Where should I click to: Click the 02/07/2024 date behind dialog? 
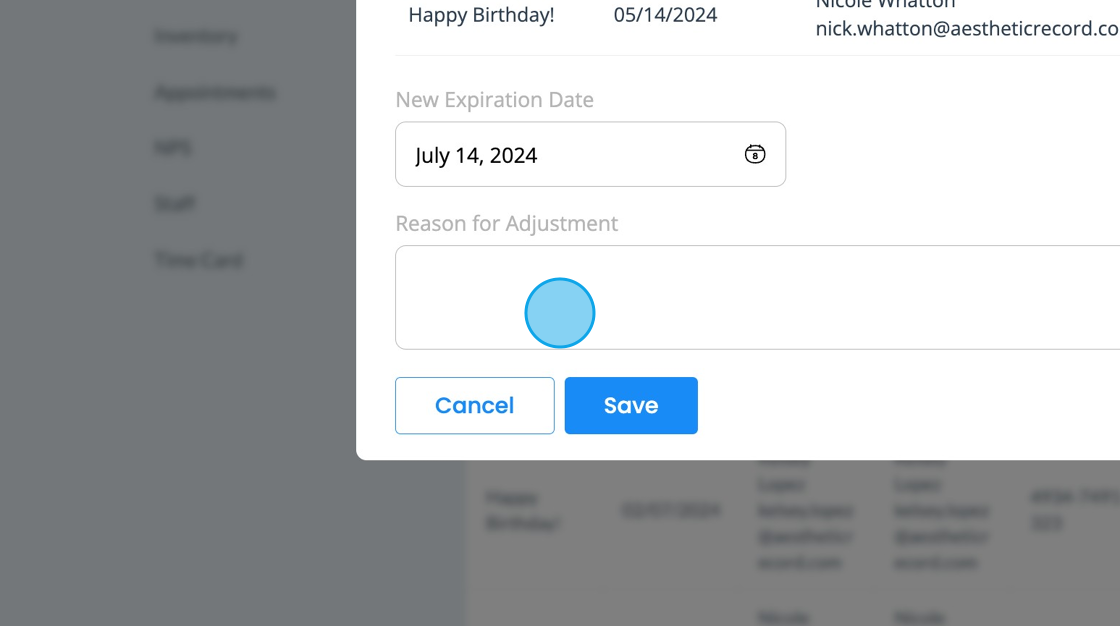click(x=670, y=510)
